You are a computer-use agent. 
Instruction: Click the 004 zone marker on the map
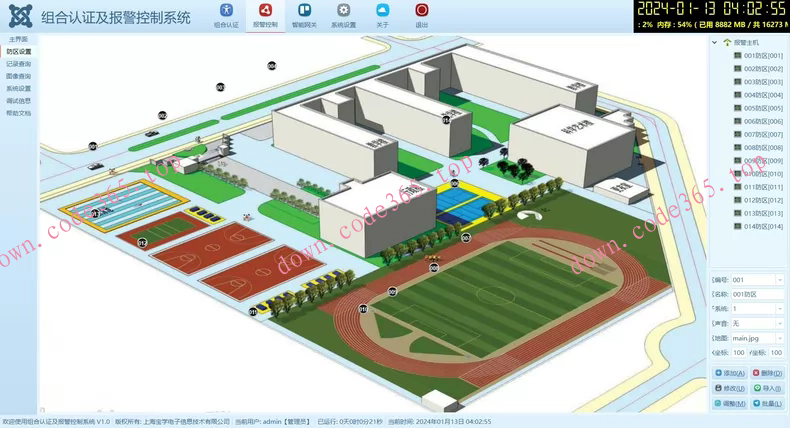[272, 66]
